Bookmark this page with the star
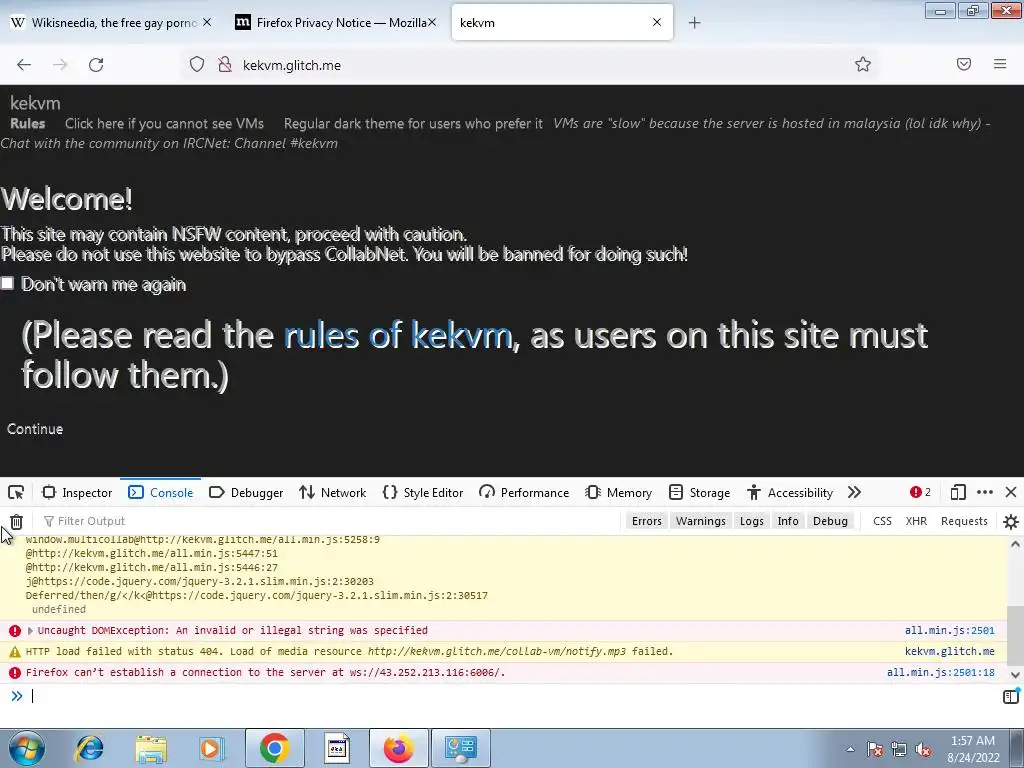The height and width of the screenshot is (768, 1024). pos(863,64)
